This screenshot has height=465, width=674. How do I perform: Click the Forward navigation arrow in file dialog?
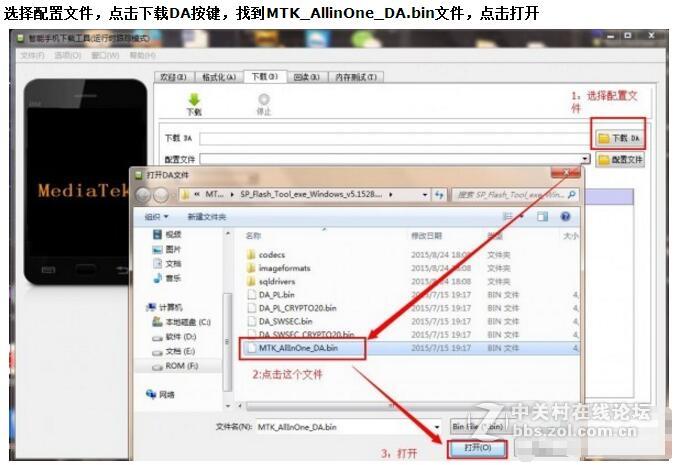coord(161,196)
